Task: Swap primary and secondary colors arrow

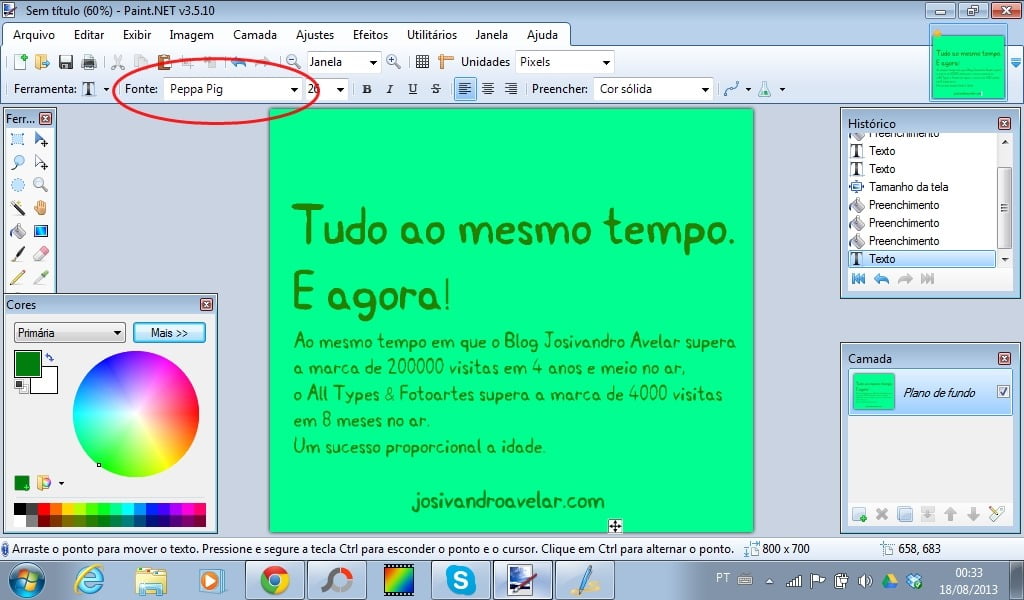Action: (x=50, y=357)
